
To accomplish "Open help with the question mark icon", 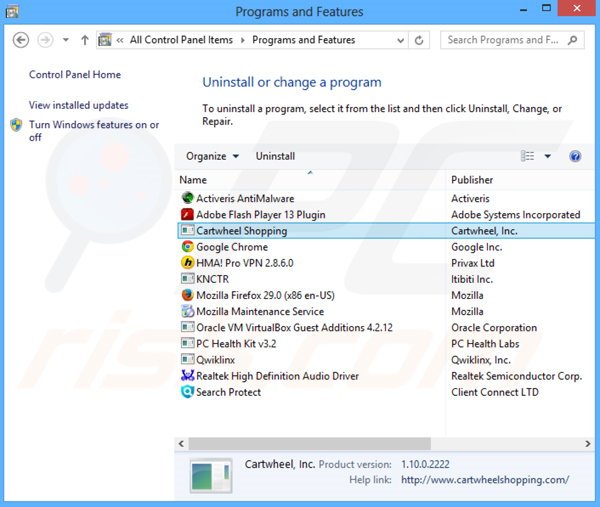I will [575, 157].
